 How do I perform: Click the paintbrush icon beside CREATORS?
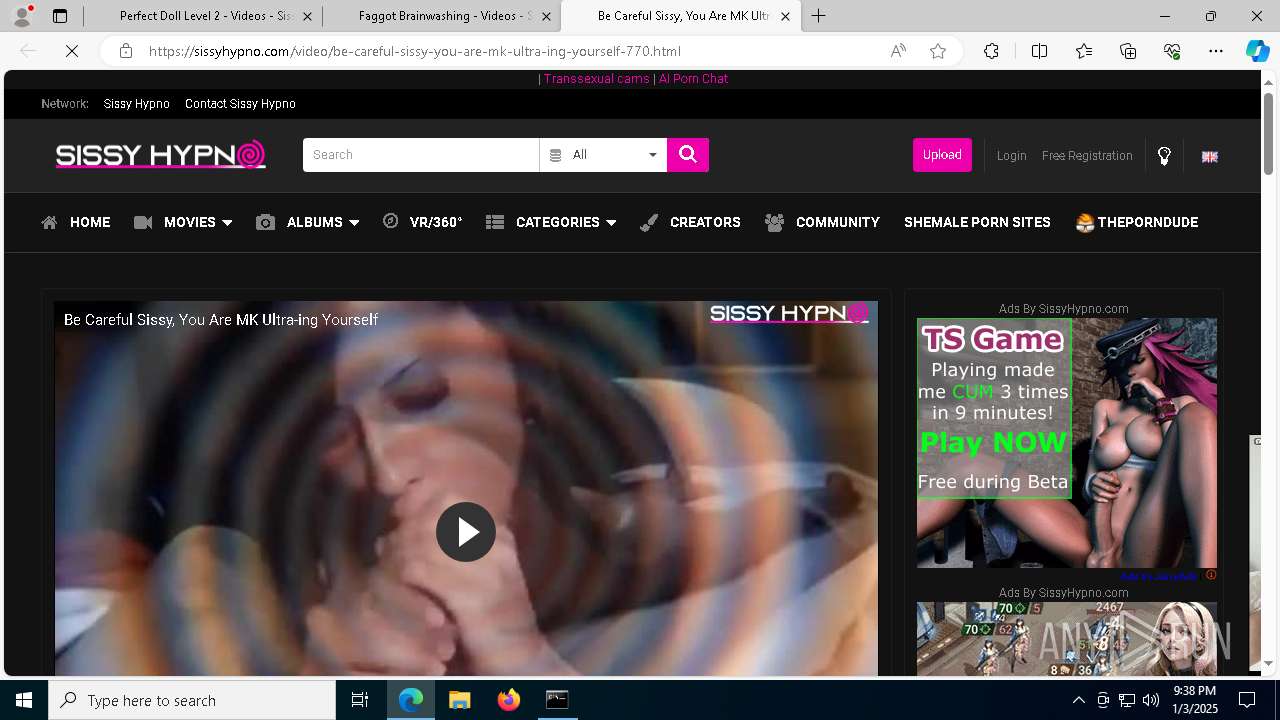[649, 222]
